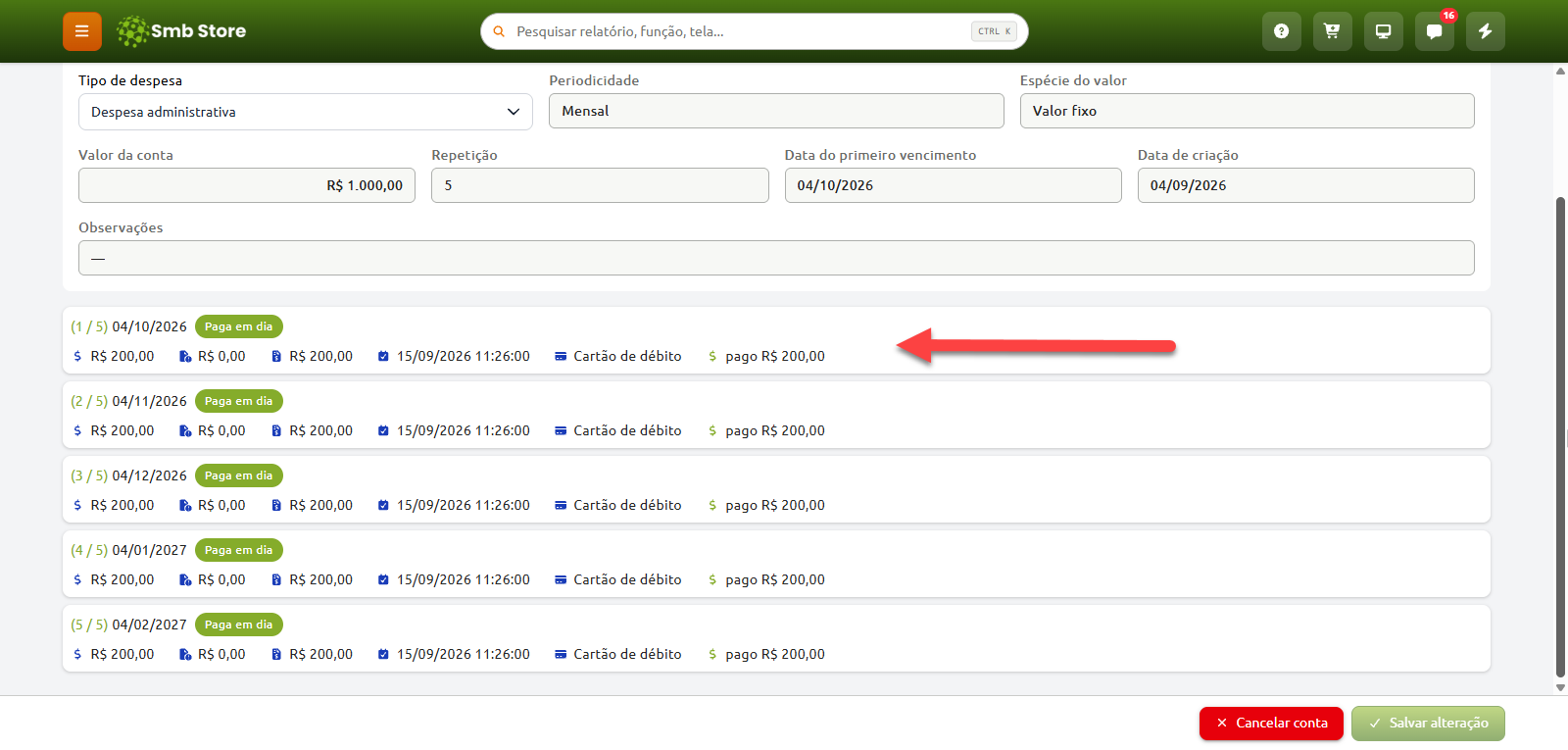Click the Salvar alteração button
Image resolution: width=1568 pixels, height=750 pixels.
[x=1428, y=723]
